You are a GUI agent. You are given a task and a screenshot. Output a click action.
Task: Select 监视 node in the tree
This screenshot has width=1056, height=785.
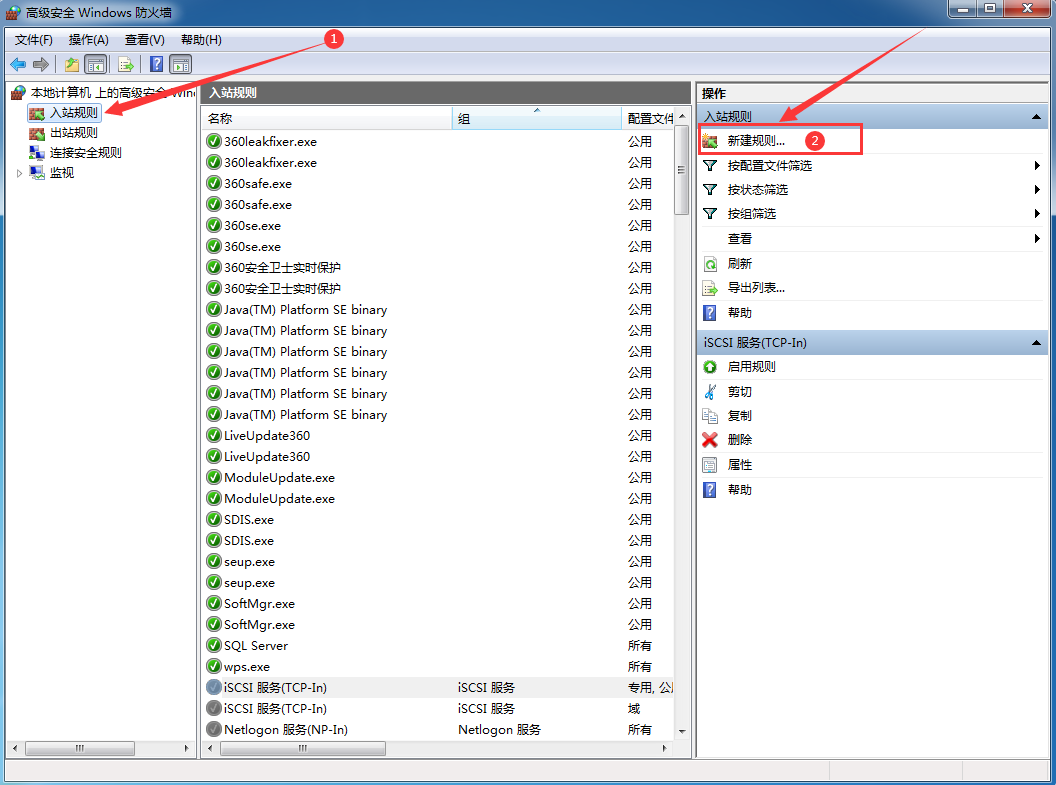click(61, 173)
